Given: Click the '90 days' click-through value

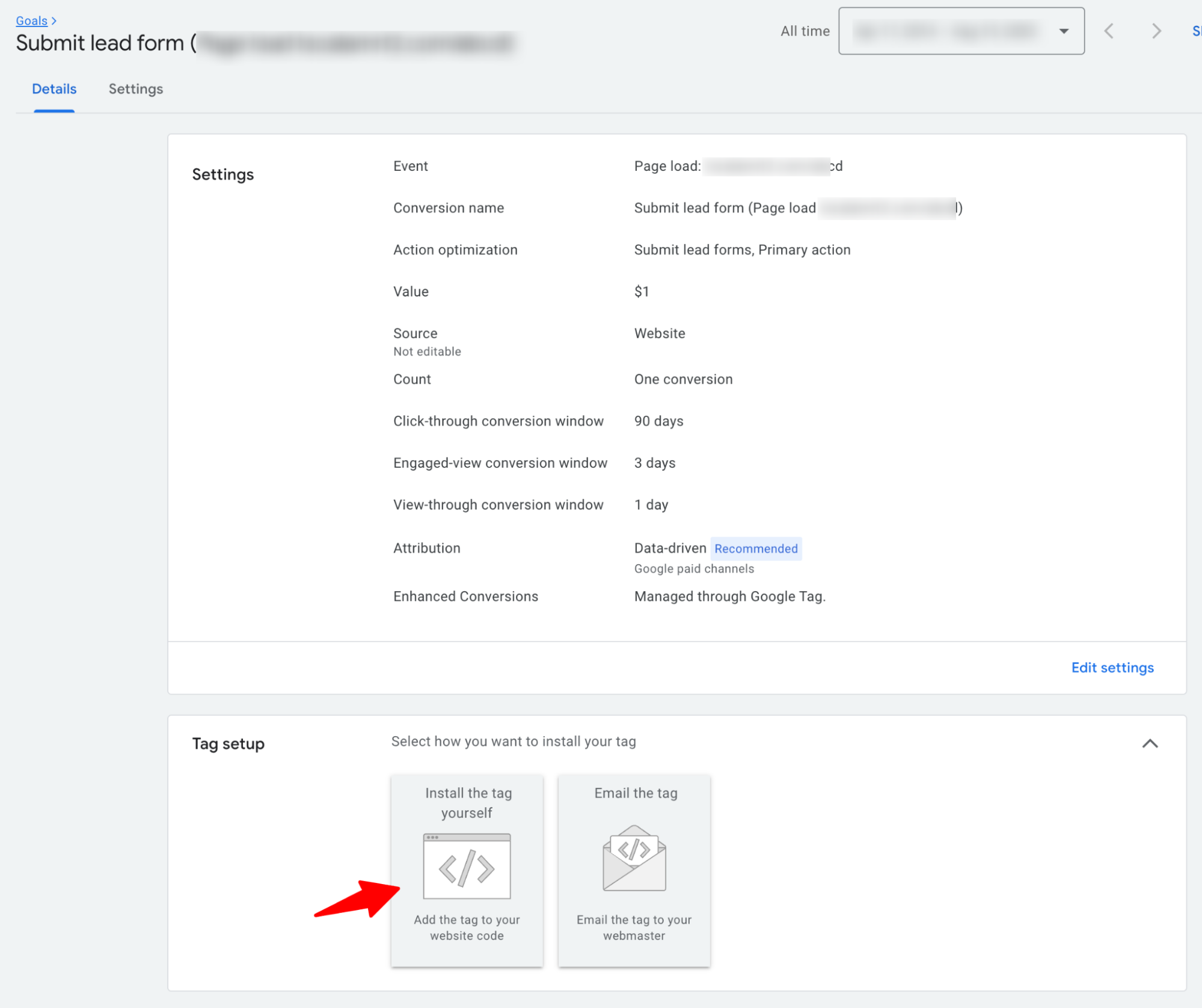Looking at the screenshot, I should tap(658, 421).
